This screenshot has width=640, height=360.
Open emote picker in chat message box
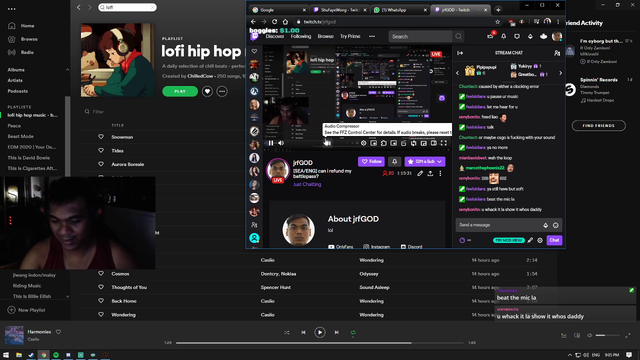tap(556, 225)
